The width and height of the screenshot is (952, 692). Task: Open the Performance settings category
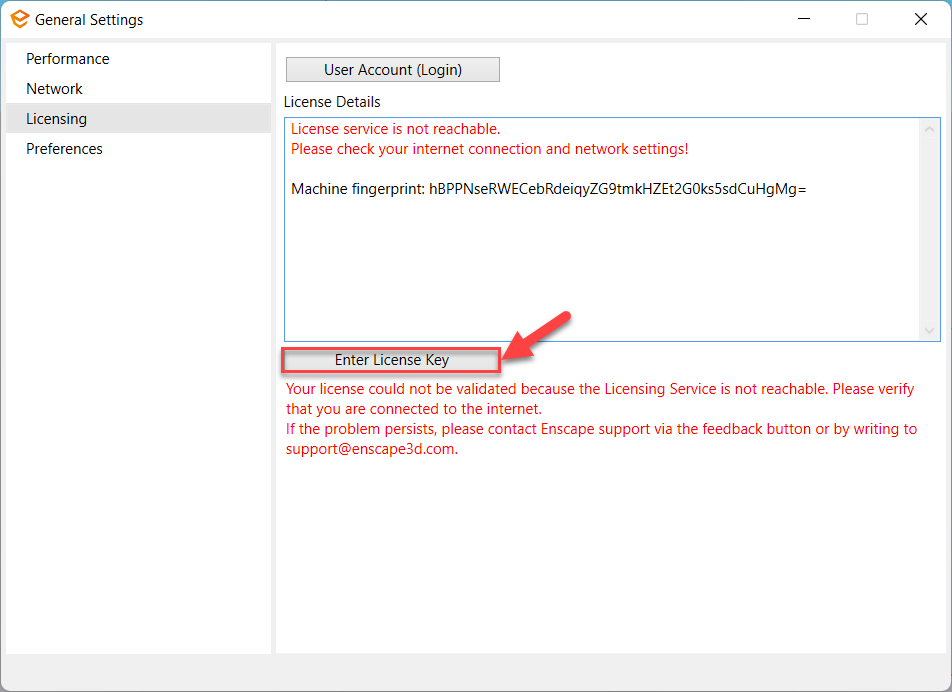pyautogui.click(x=68, y=59)
